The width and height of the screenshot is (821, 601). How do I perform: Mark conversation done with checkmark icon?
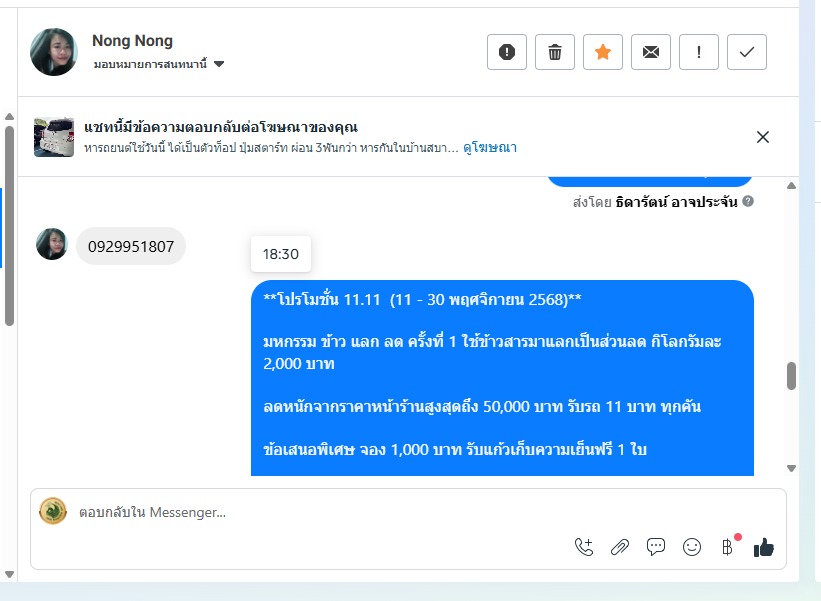(x=747, y=52)
